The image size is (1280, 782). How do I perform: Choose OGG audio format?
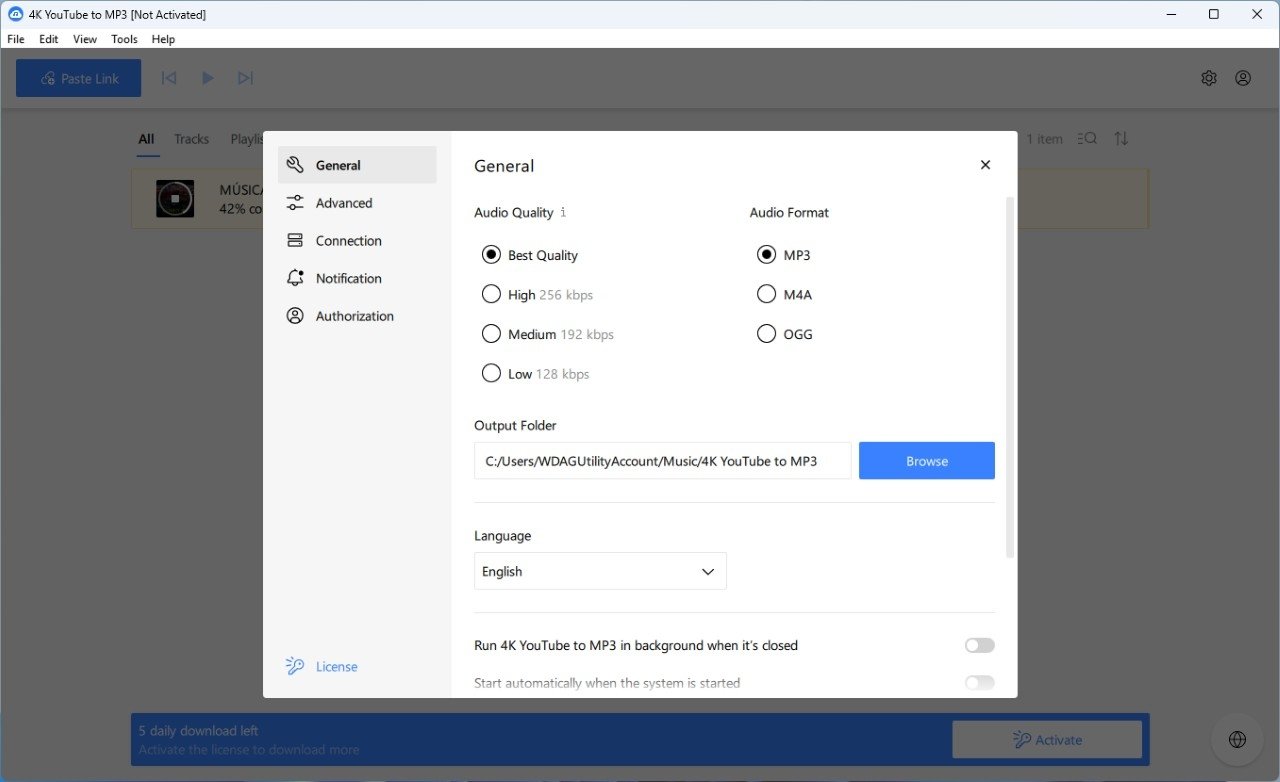pos(785,334)
